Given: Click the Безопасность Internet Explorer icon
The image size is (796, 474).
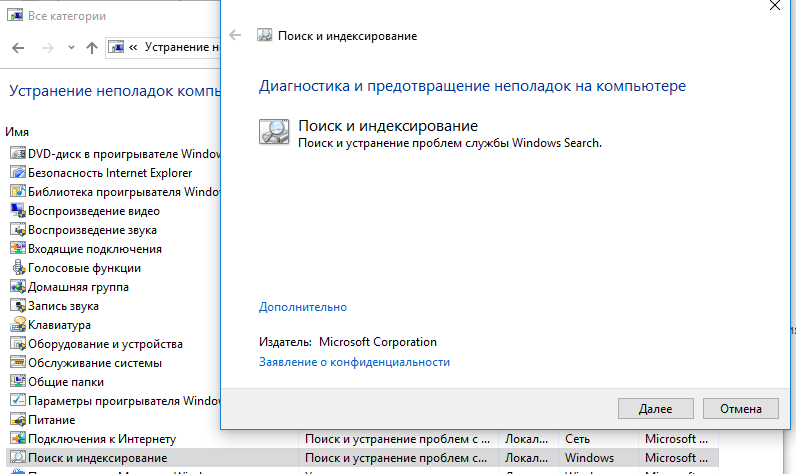Looking at the screenshot, I should (18, 173).
